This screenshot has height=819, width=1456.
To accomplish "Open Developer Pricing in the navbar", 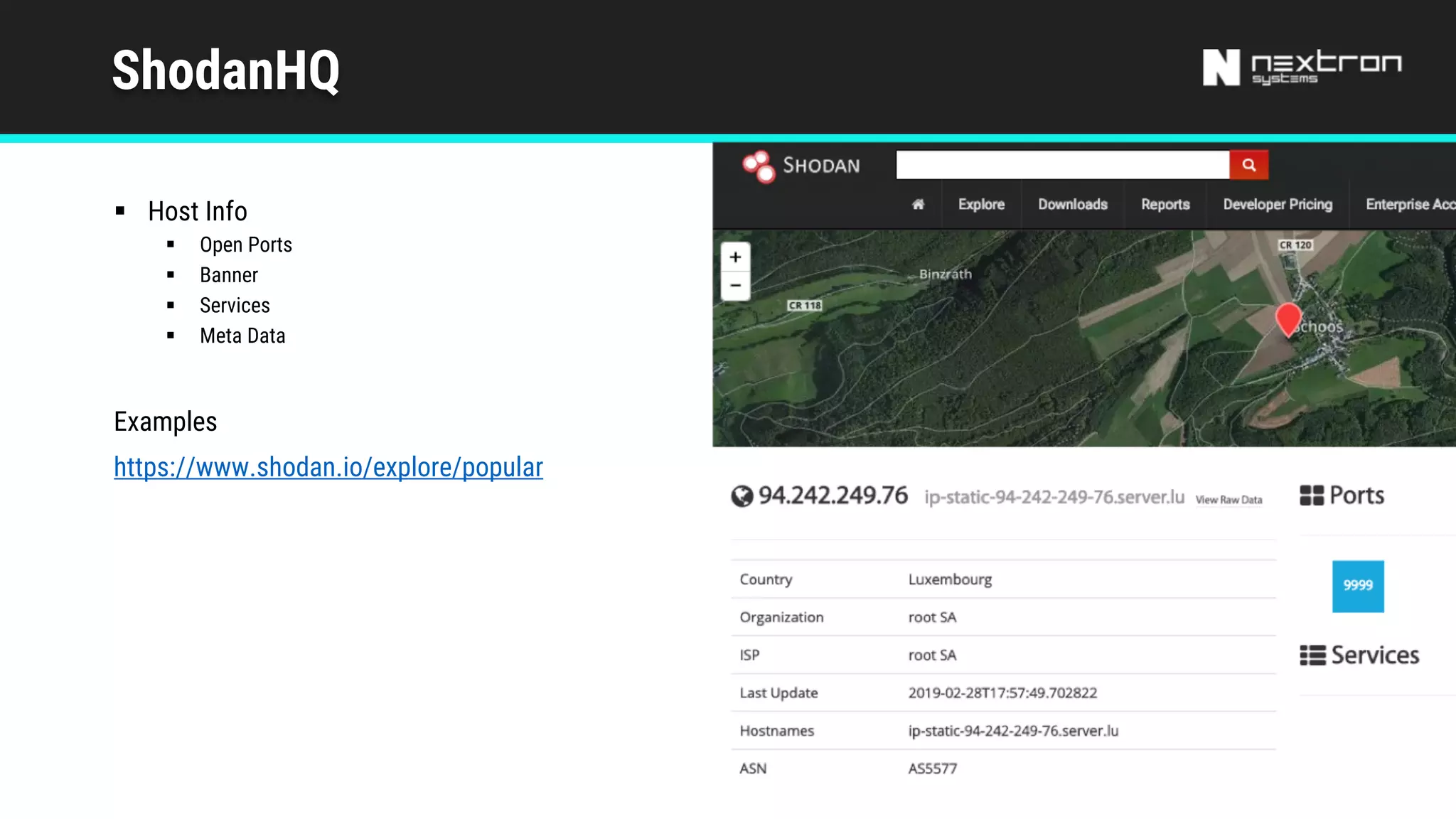I will (x=1278, y=205).
